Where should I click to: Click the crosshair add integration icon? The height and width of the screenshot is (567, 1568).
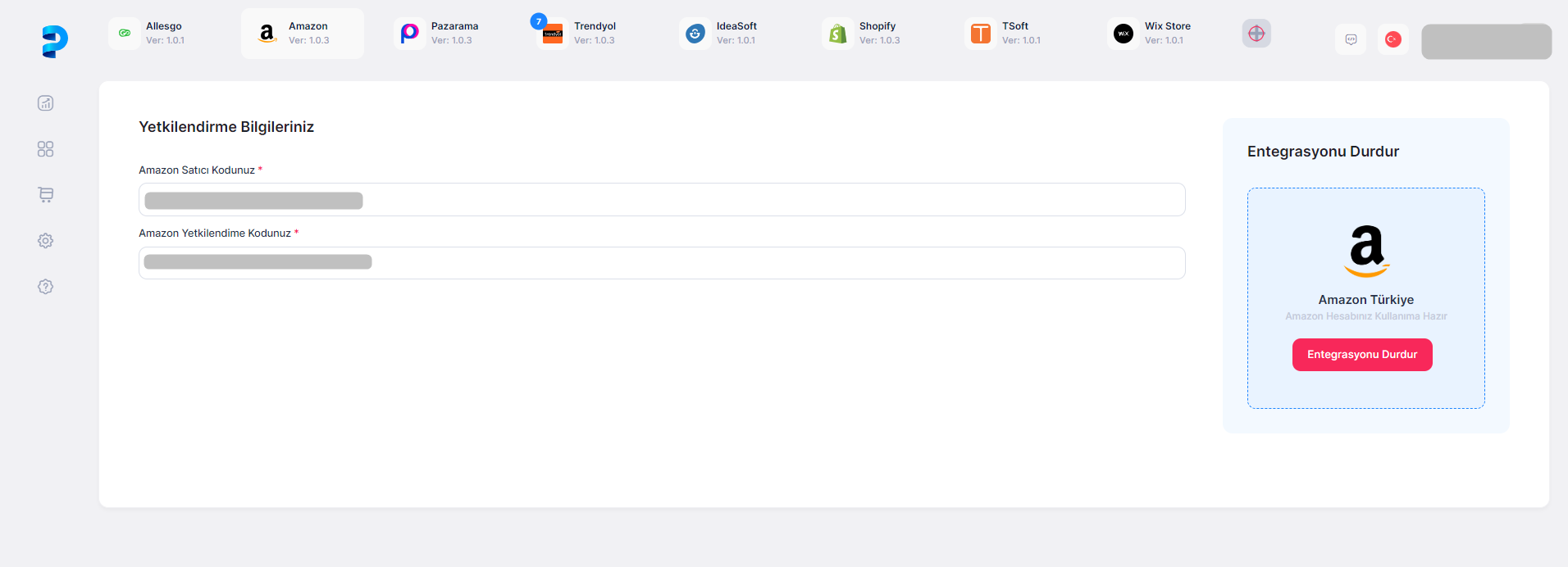click(1256, 34)
